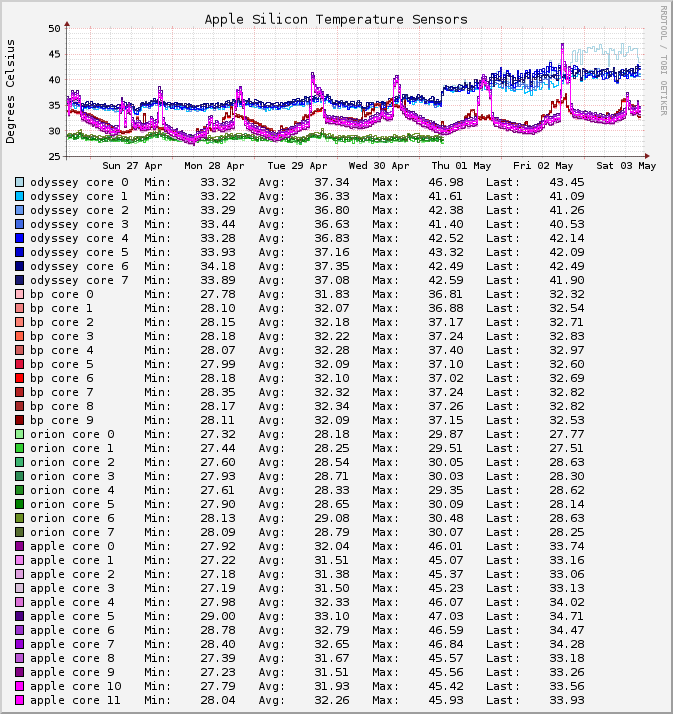673x714 pixels.
Task: Click the apple core 11 label
Action: (76, 700)
